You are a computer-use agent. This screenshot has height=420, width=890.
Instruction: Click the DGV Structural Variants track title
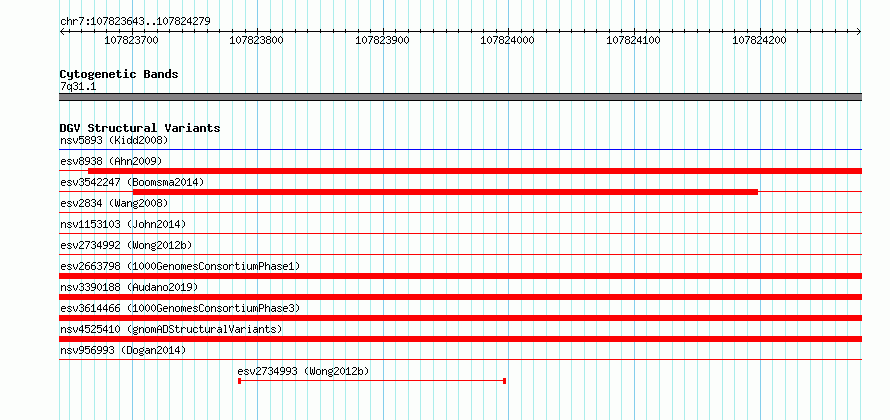tap(140, 128)
